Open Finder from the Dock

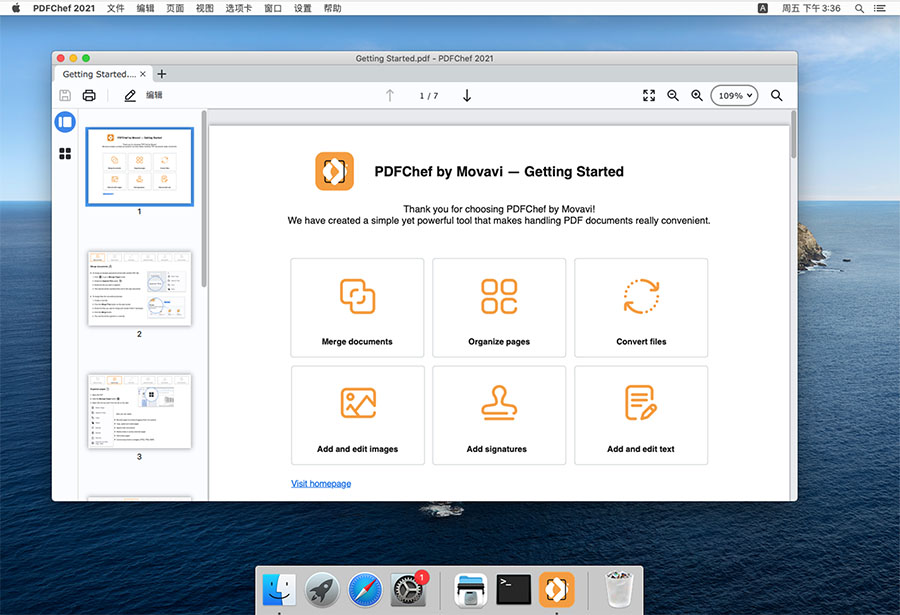(279, 590)
